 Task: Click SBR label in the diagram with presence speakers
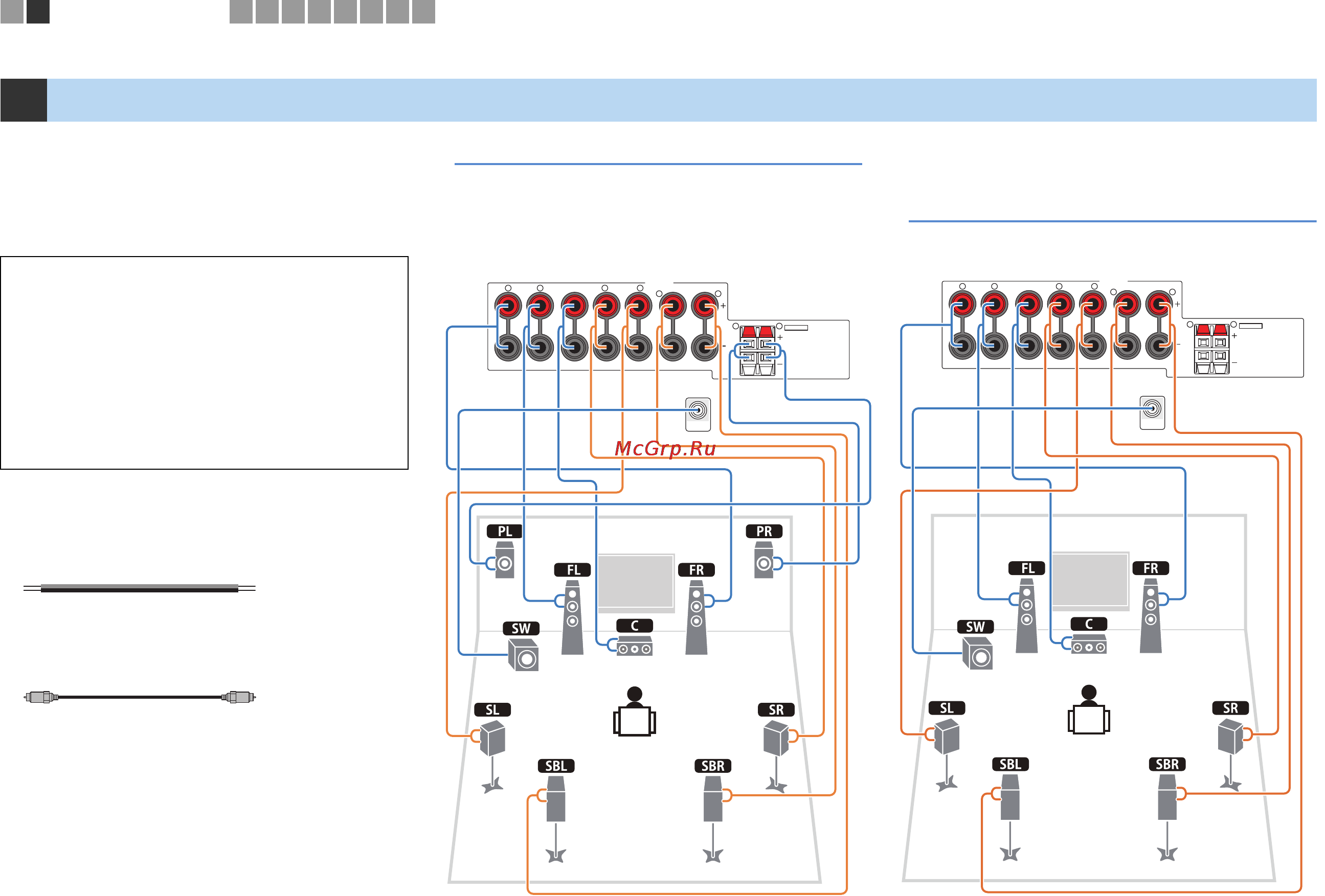click(x=713, y=766)
